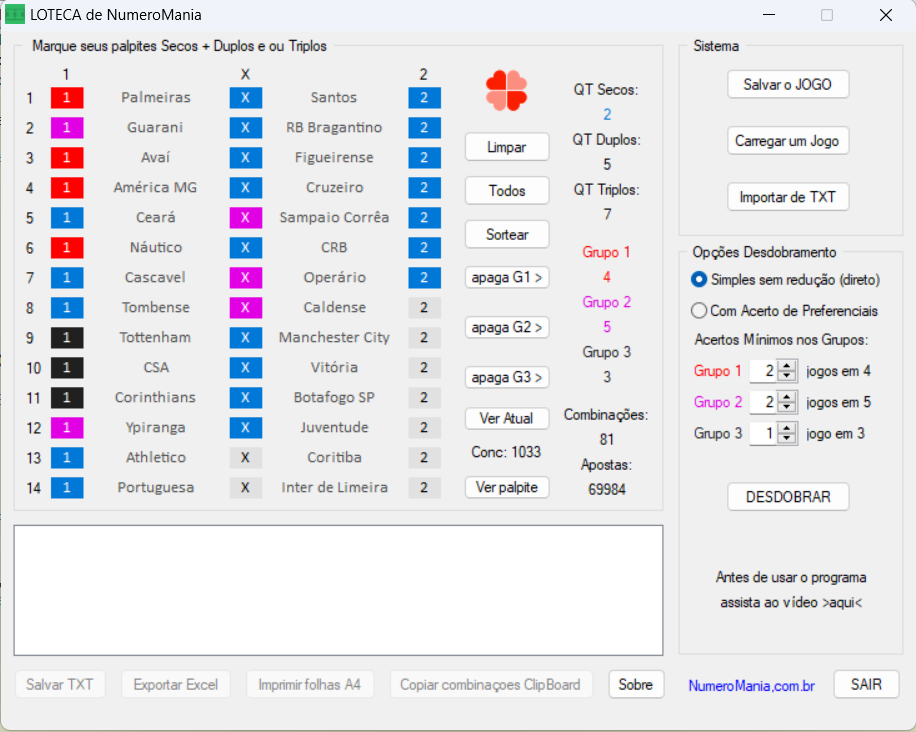The height and width of the screenshot is (732, 916).
Task: Toggle the X pick for Ceará vs Sampaio Corrêa
Action: point(245,218)
